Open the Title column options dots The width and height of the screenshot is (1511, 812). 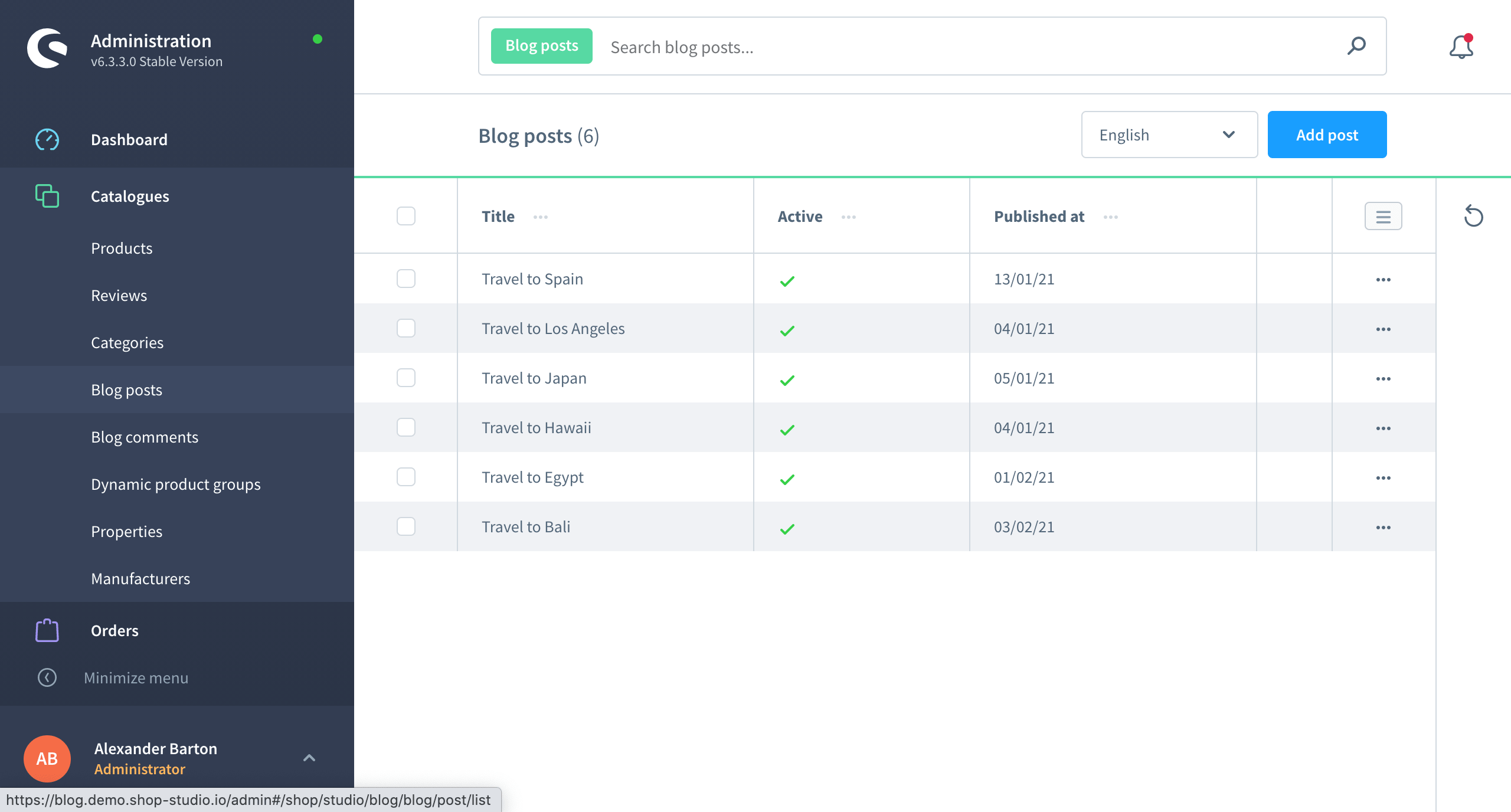540,217
